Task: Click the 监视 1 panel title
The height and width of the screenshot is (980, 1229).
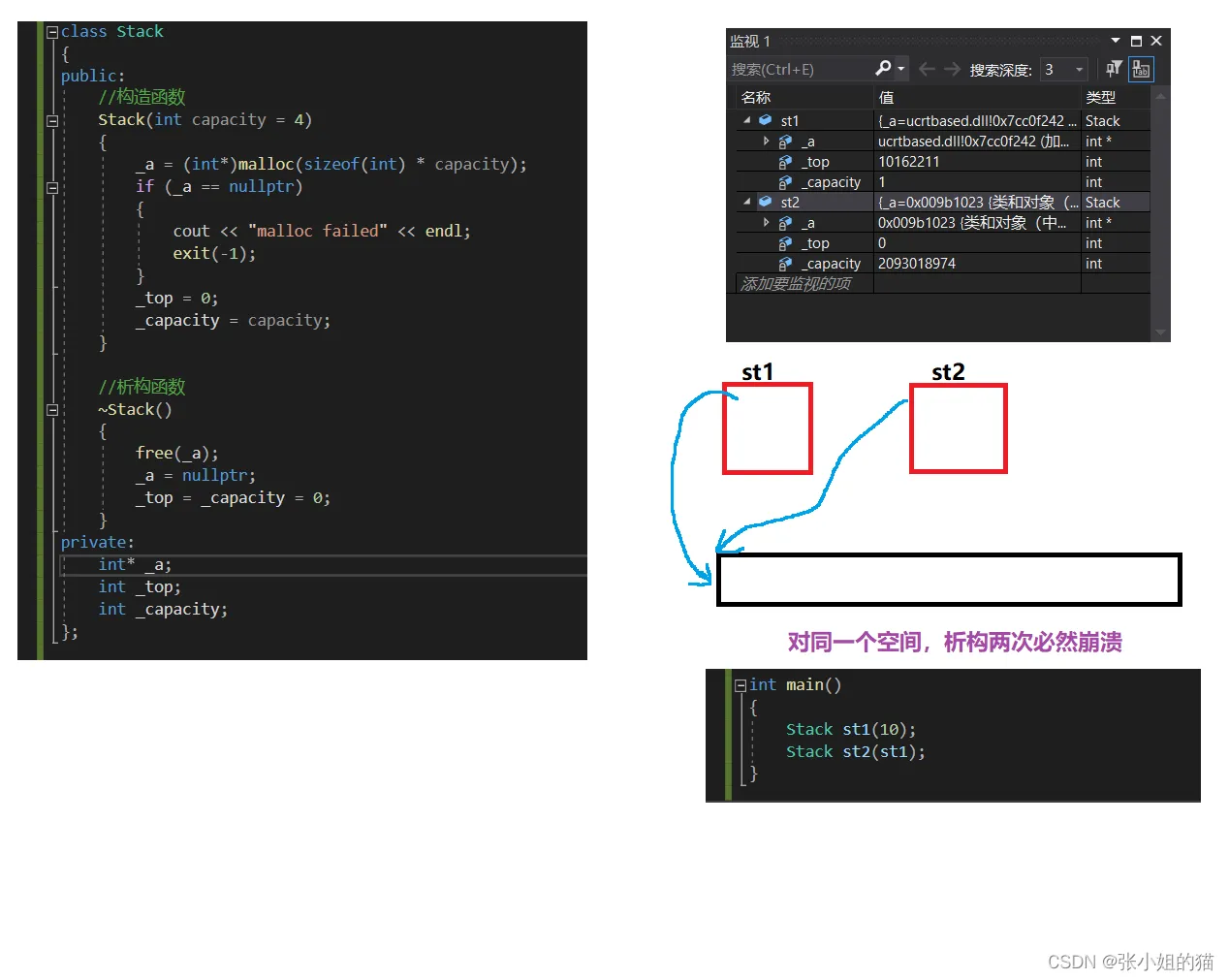Action: [x=750, y=41]
